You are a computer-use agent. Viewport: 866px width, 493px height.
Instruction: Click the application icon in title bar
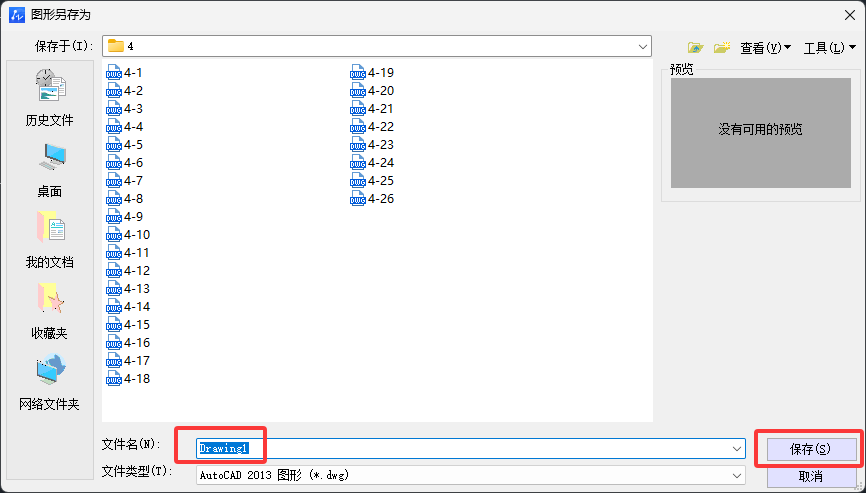tap(17, 15)
